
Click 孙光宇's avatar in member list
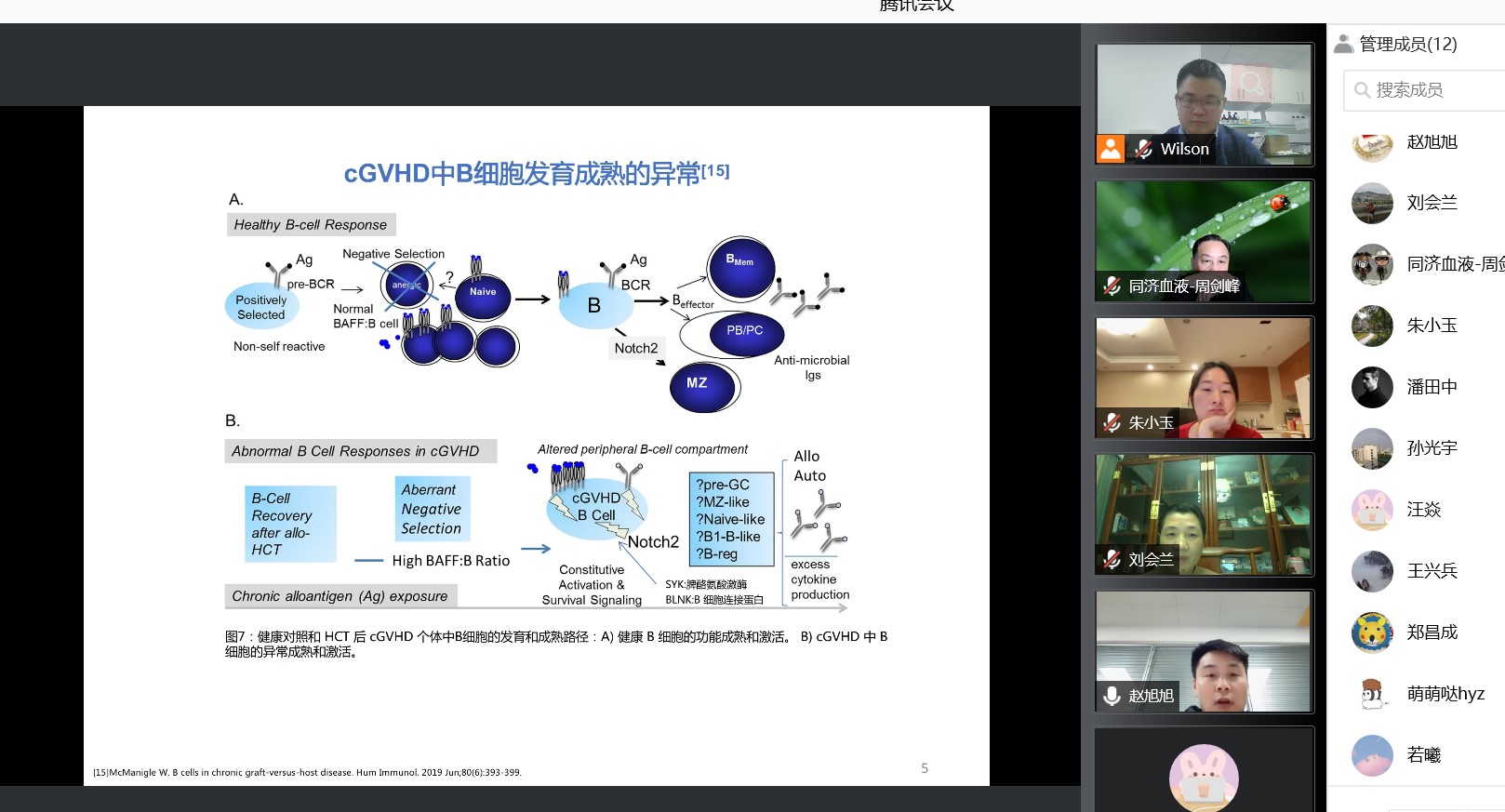[1372, 448]
